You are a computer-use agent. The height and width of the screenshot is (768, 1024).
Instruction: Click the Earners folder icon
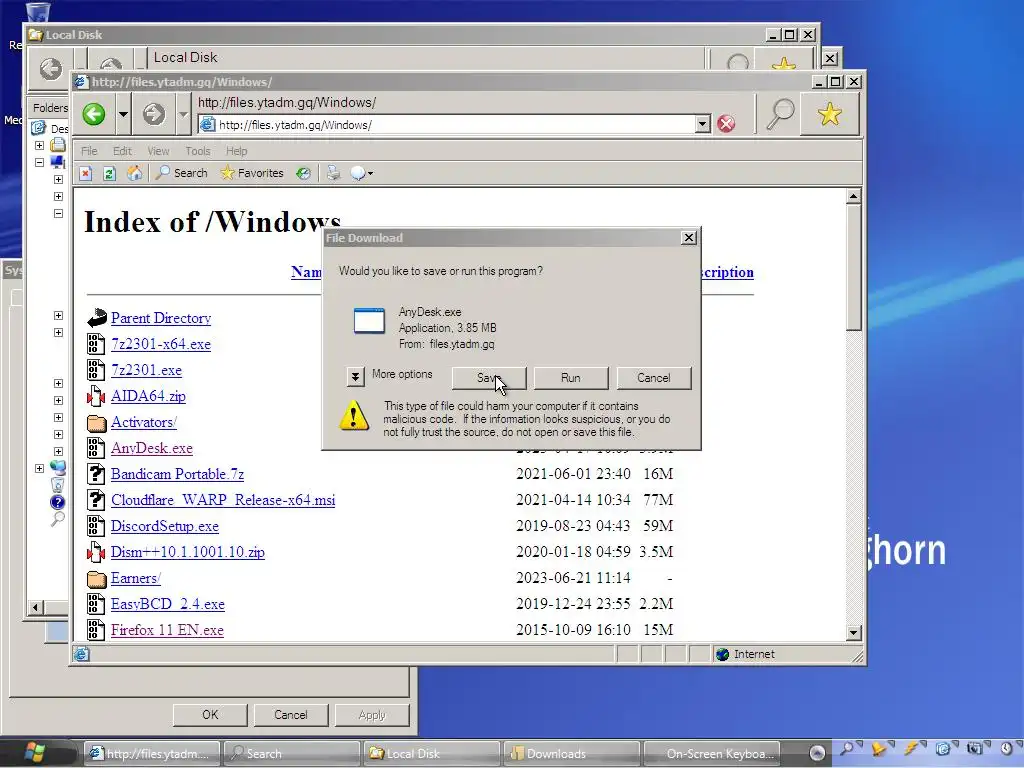coord(97,579)
